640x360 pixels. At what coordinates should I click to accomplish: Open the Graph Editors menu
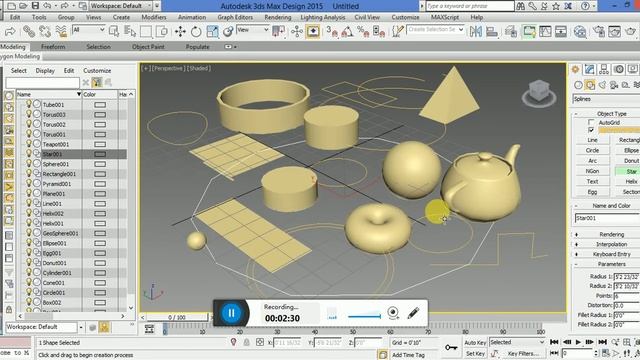pos(235,17)
